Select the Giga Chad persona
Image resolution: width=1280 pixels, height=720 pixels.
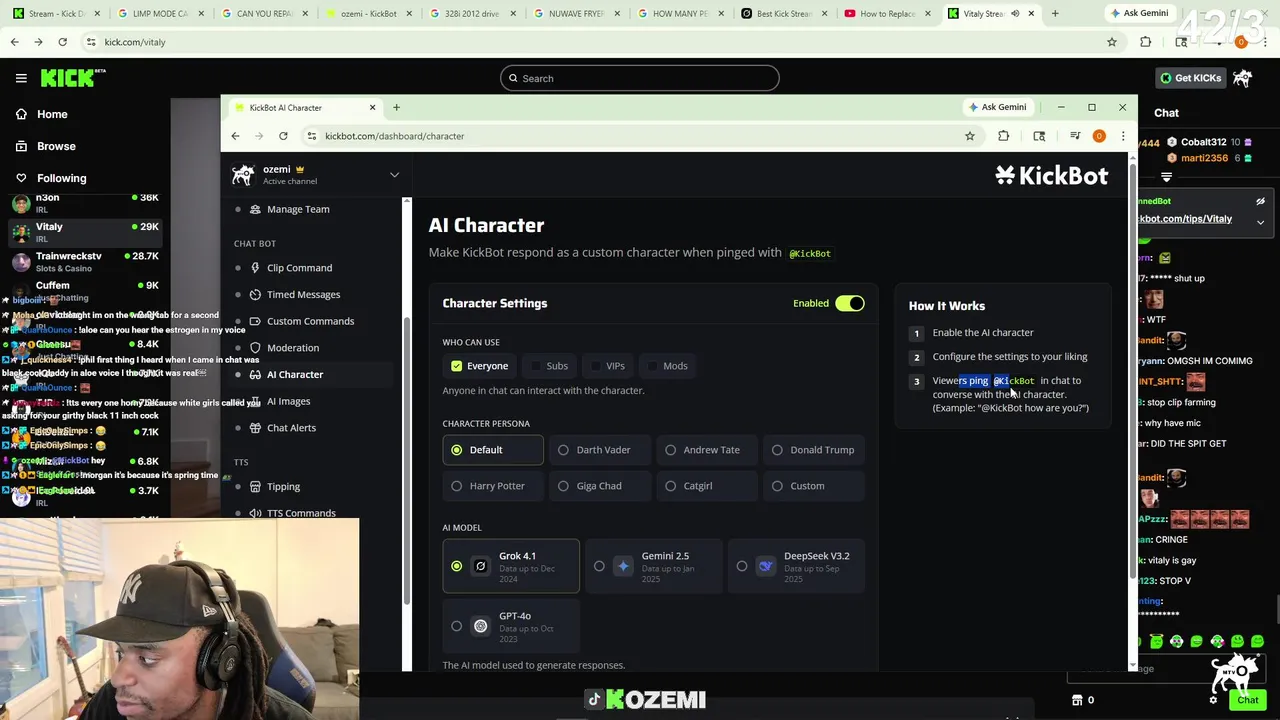click(600, 486)
